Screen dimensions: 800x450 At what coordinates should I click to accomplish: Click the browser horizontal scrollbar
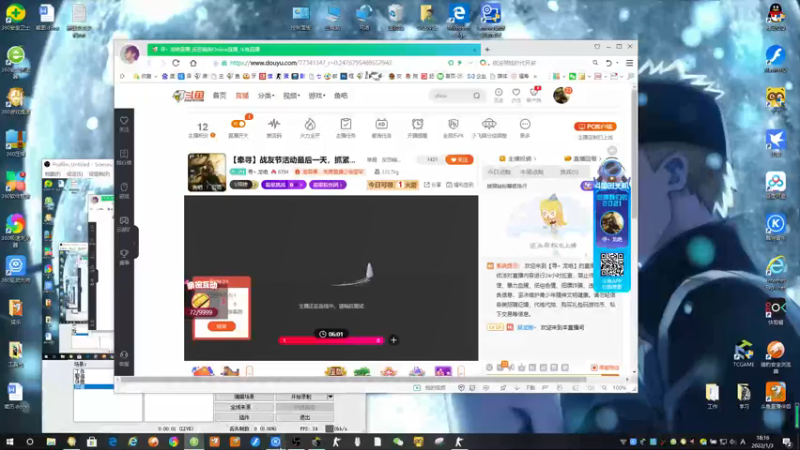tap(352, 380)
